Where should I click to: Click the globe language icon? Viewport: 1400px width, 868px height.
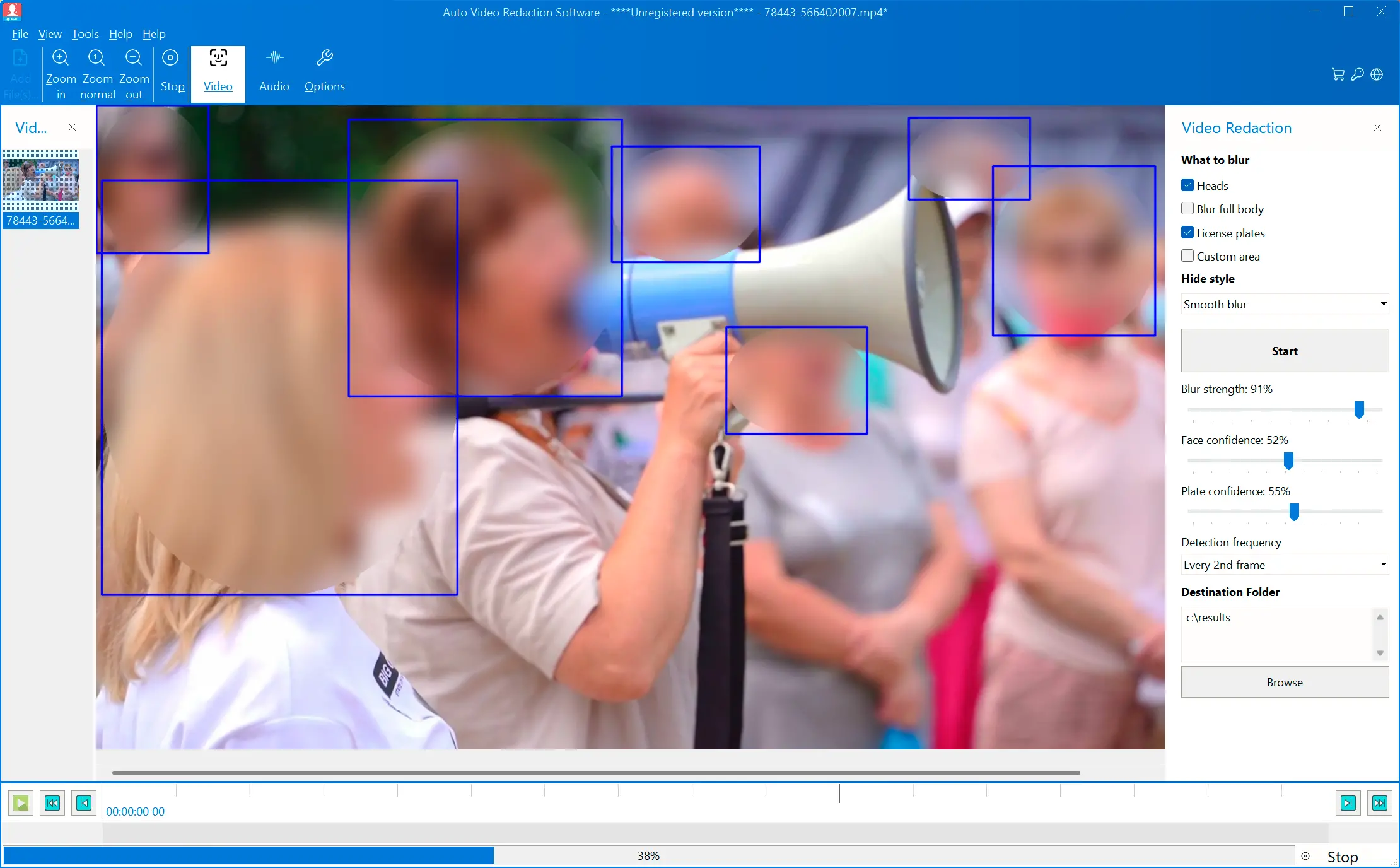click(1377, 74)
